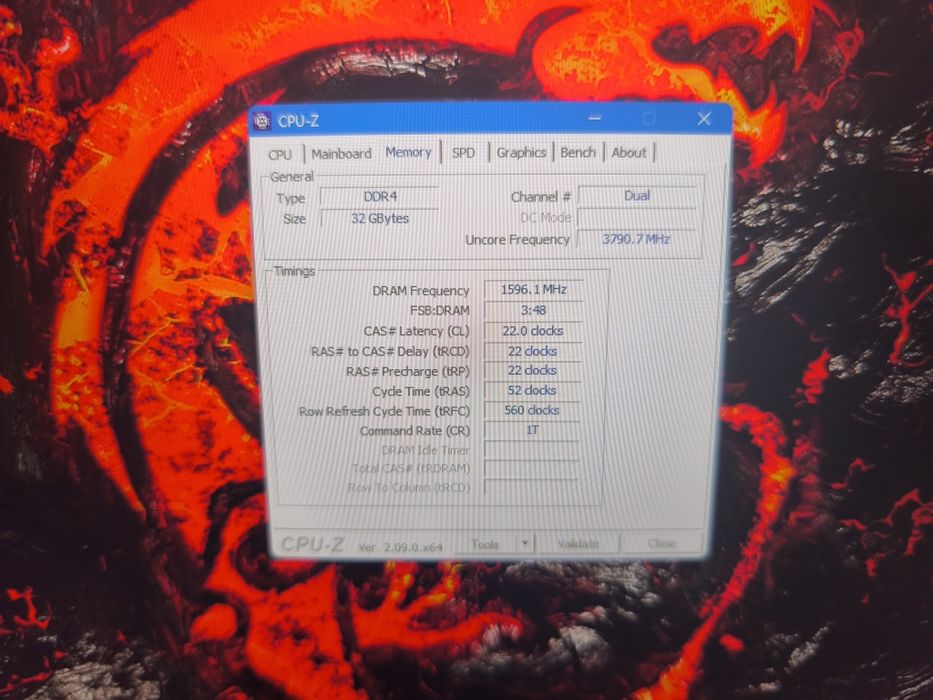
Task: Click the empty Total CAS# (tRDRAM) field
Action: click(533, 468)
